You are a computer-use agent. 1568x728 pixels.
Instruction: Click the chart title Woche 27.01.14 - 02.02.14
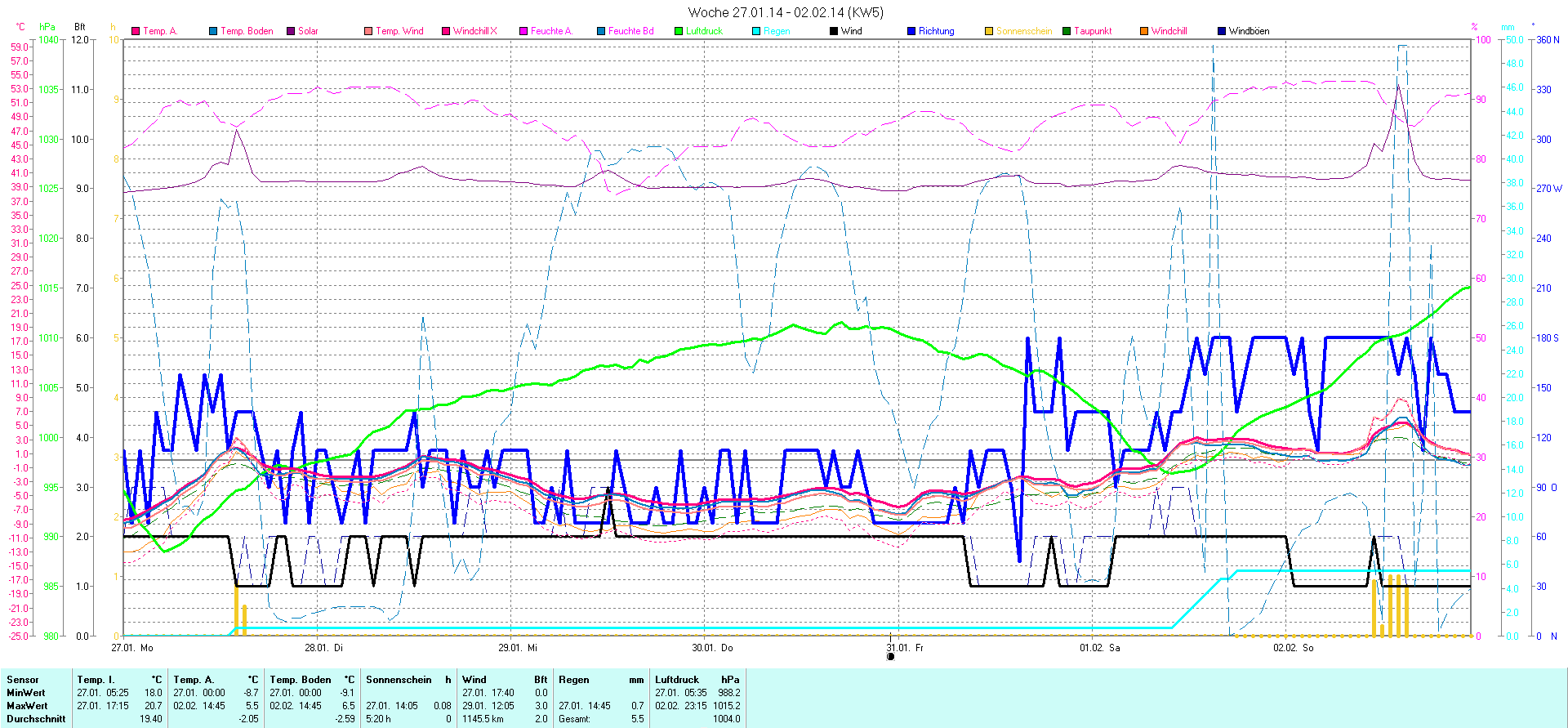tap(785, 12)
